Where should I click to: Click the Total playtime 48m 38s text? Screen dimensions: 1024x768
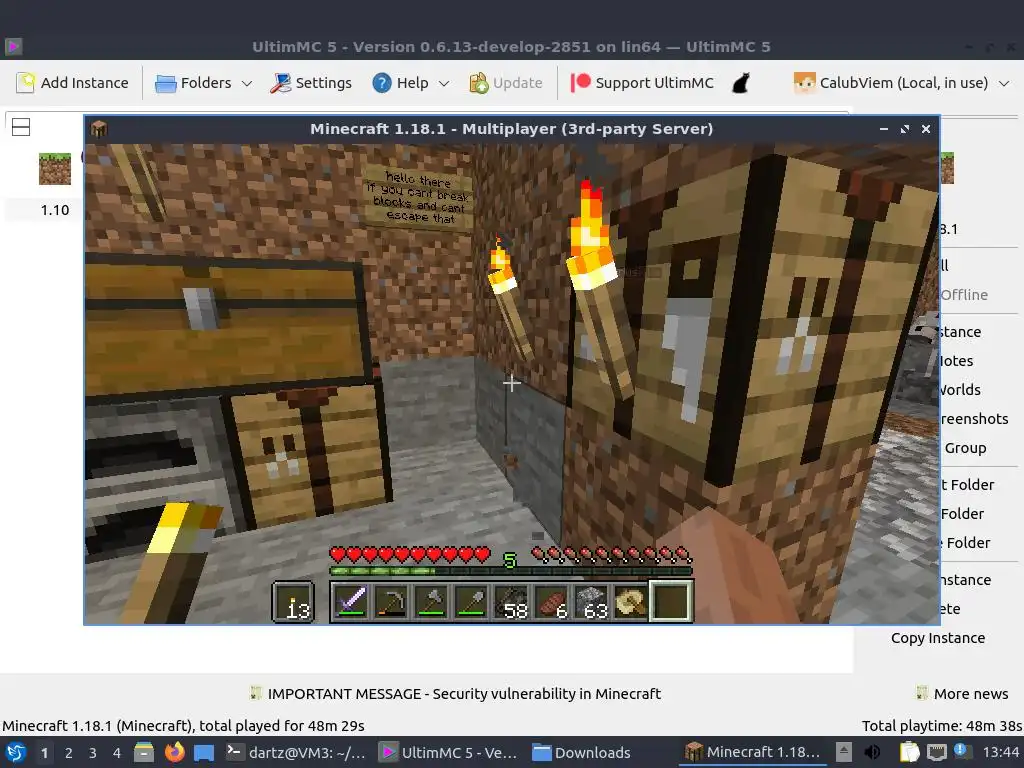[942, 726]
